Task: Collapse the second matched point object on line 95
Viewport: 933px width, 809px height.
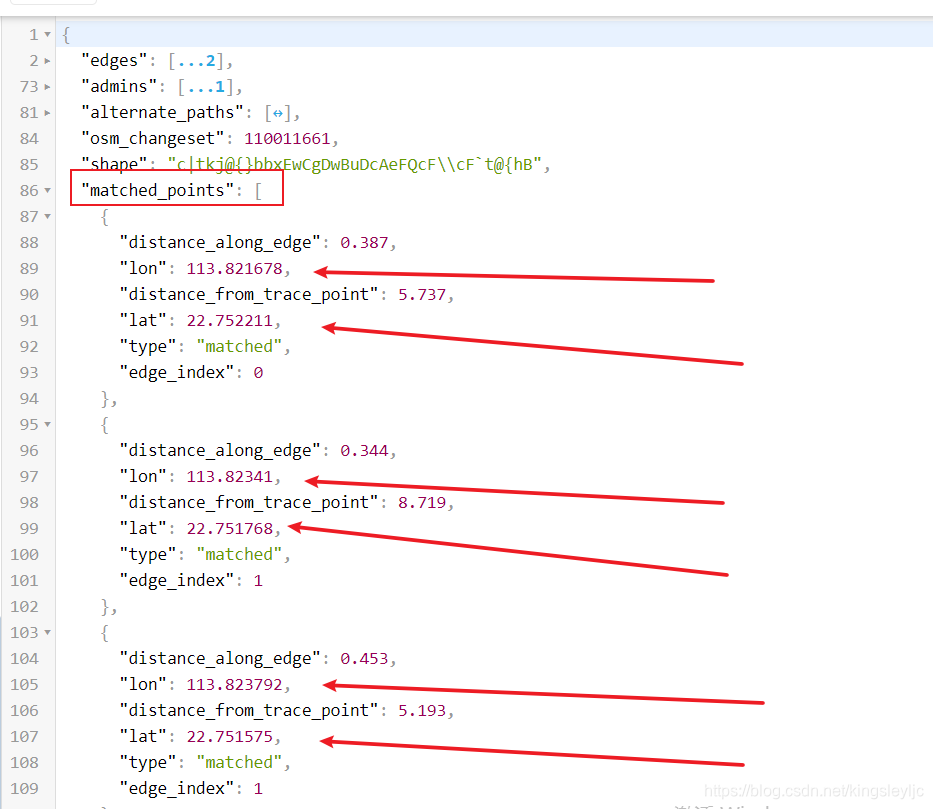Action: (x=47, y=425)
